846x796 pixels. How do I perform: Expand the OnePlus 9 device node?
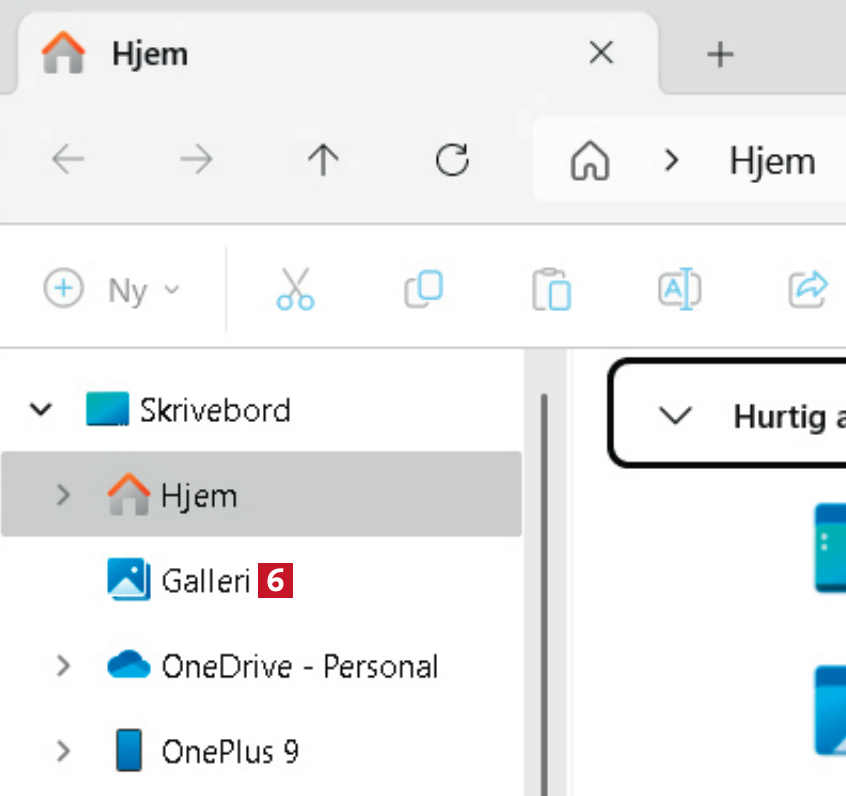(x=63, y=751)
